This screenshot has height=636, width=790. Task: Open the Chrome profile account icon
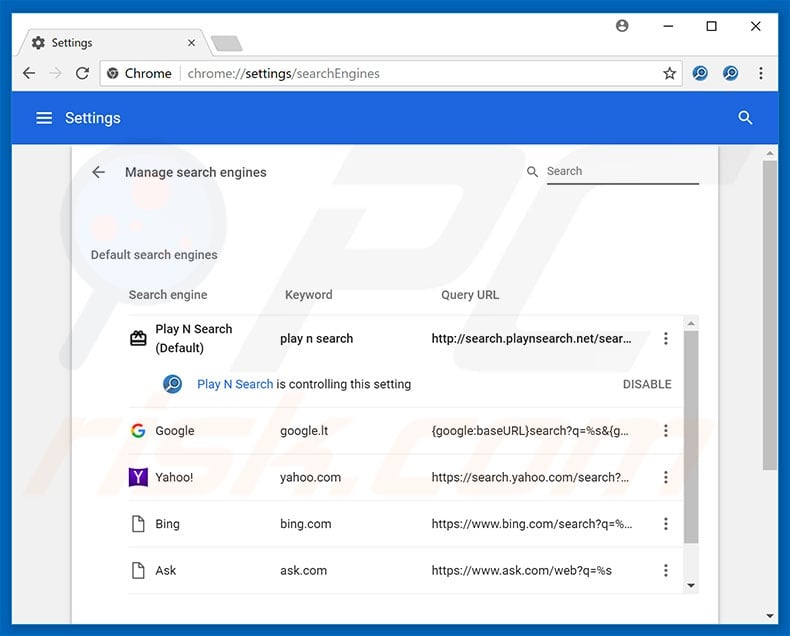point(622,26)
